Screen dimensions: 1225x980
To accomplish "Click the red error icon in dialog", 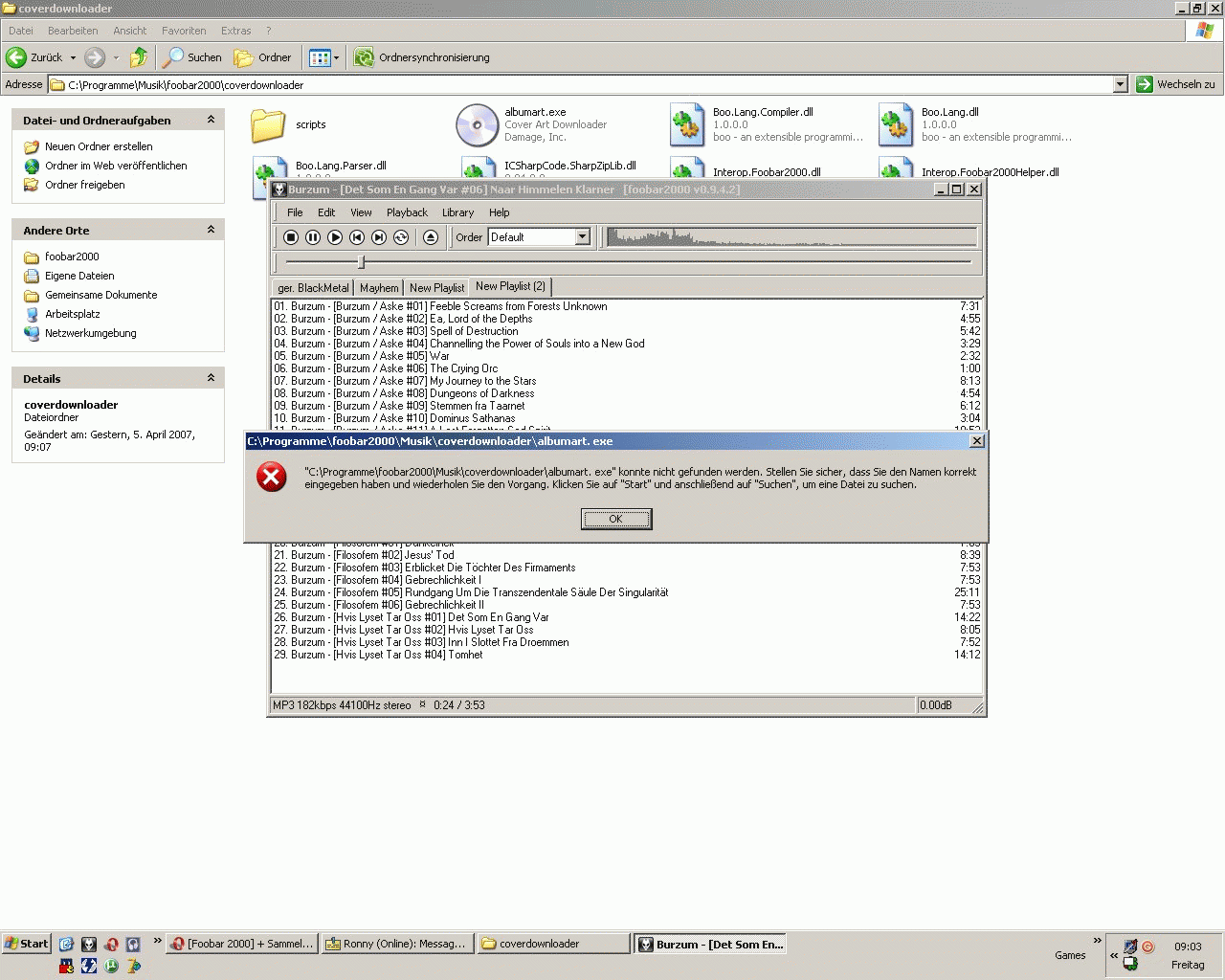I will click(272, 477).
